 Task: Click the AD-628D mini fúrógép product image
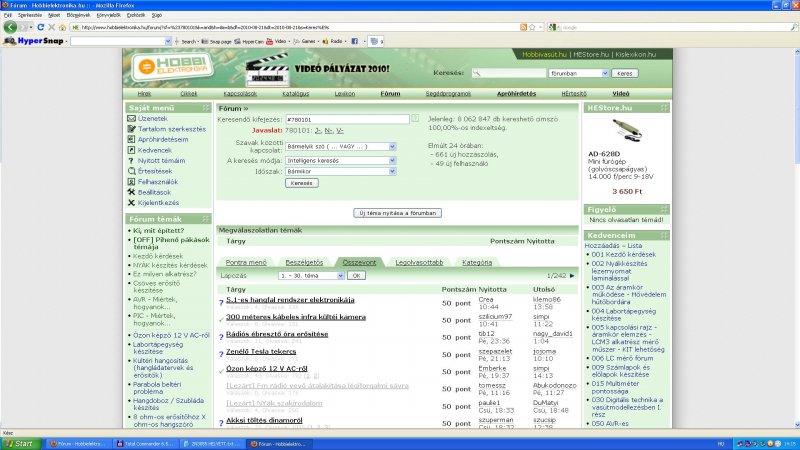tap(627, 131)
